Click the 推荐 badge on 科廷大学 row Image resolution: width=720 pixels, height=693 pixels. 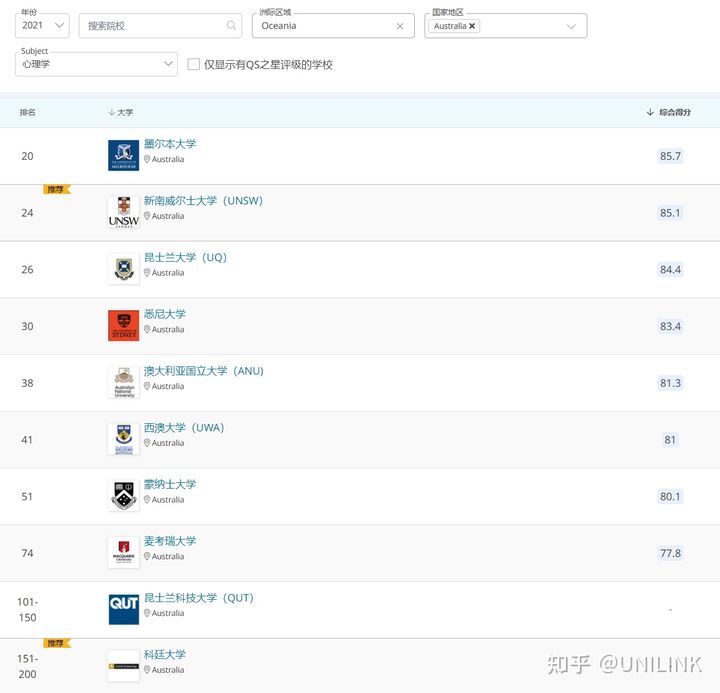coord(57,643)
